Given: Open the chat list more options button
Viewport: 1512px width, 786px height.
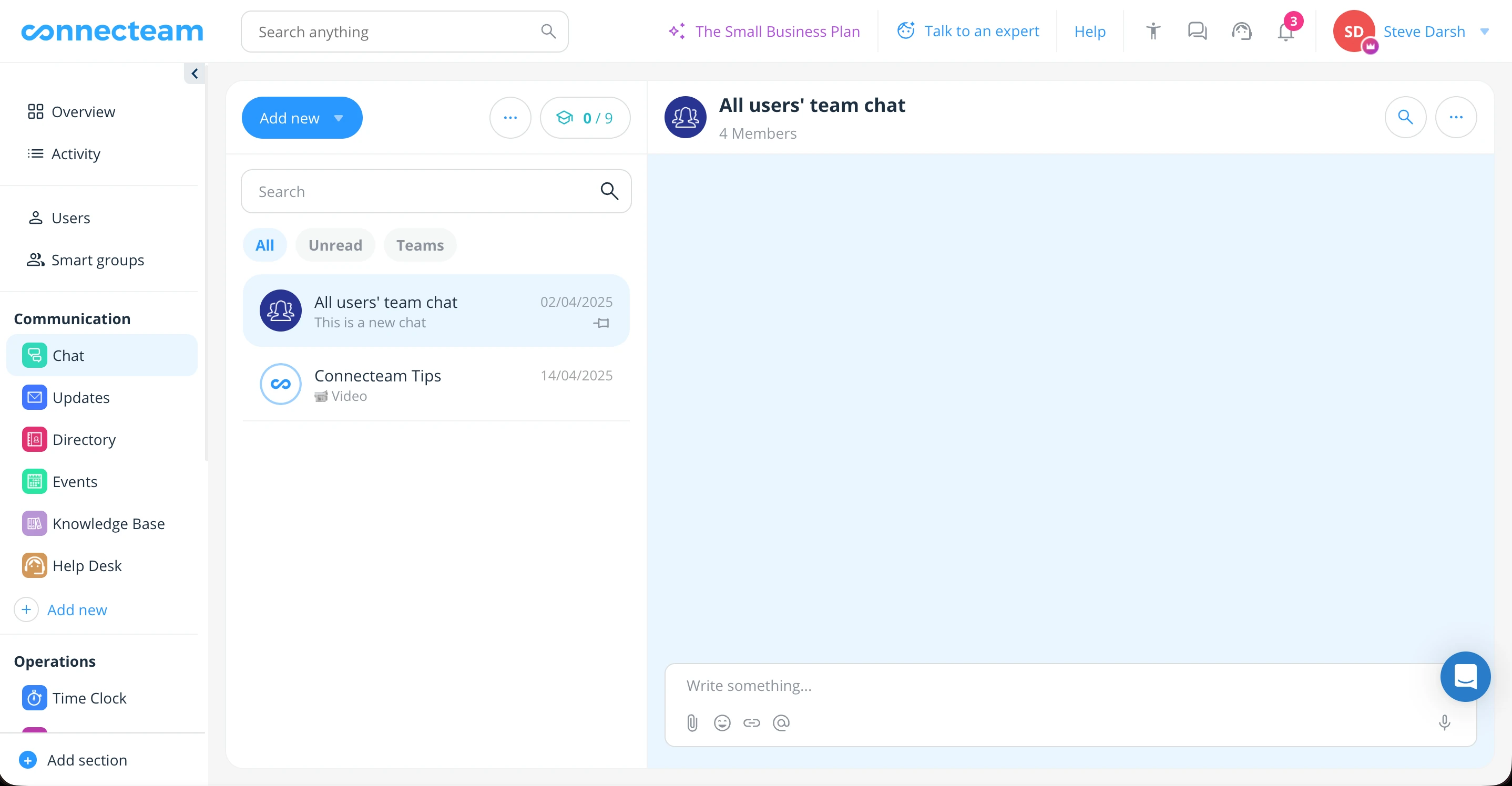Looking at the screenshot, I should pos(510,118).
